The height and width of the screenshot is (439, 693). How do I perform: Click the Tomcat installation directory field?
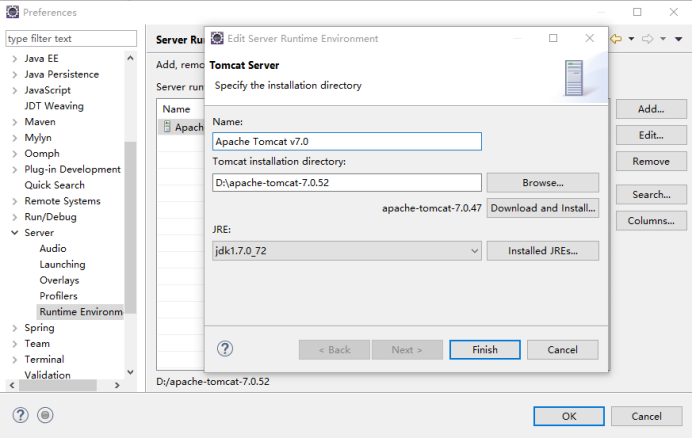click(347, 183)
